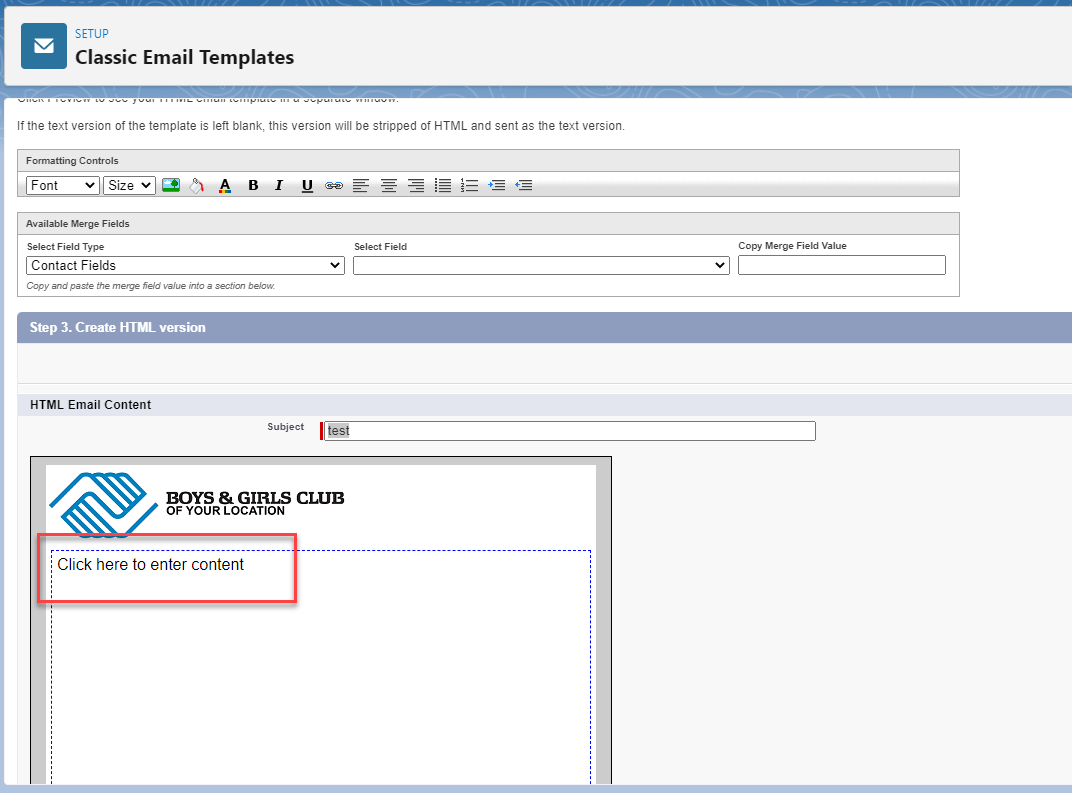The image size is (1072, 793).
Task: Open the Size dropdown
Action: click(x=129, y=185)
